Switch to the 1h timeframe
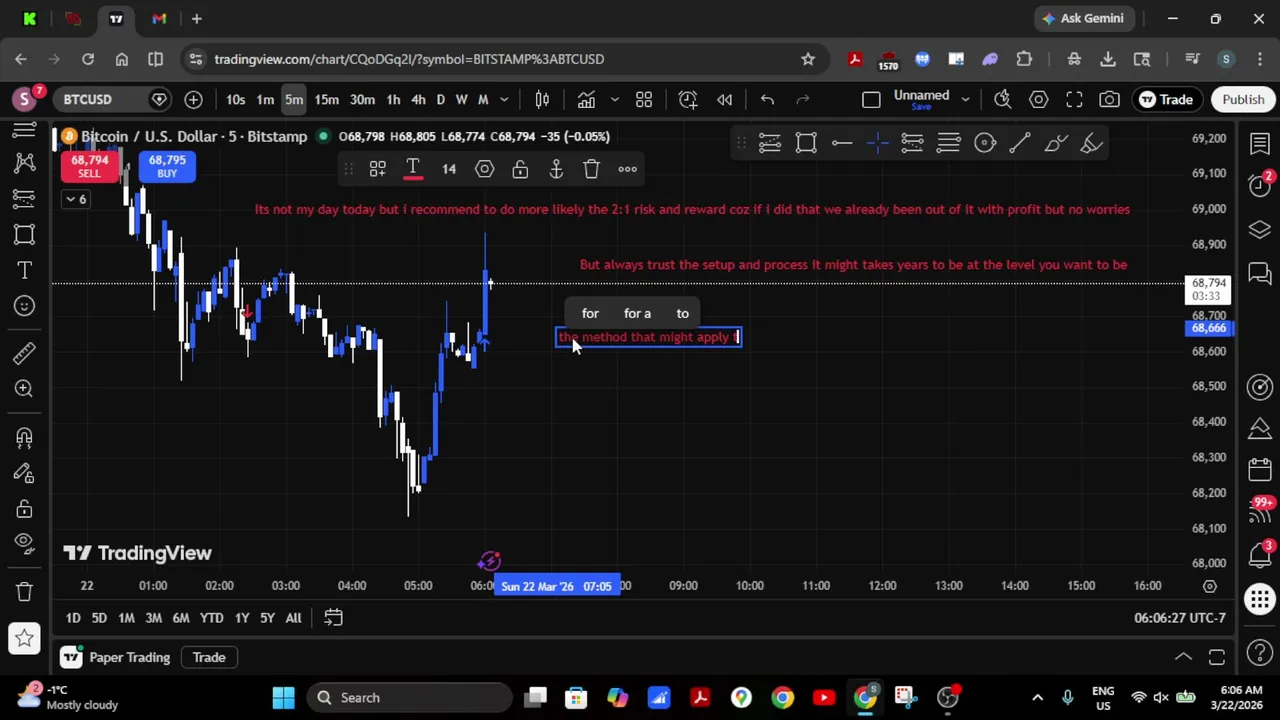 [x=393, y=99]
